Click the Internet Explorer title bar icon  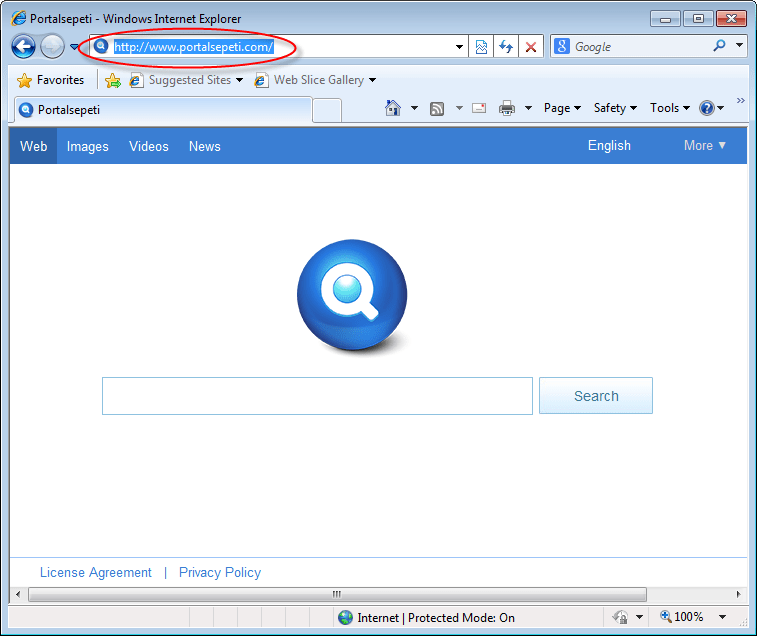[x=18, y=18]
